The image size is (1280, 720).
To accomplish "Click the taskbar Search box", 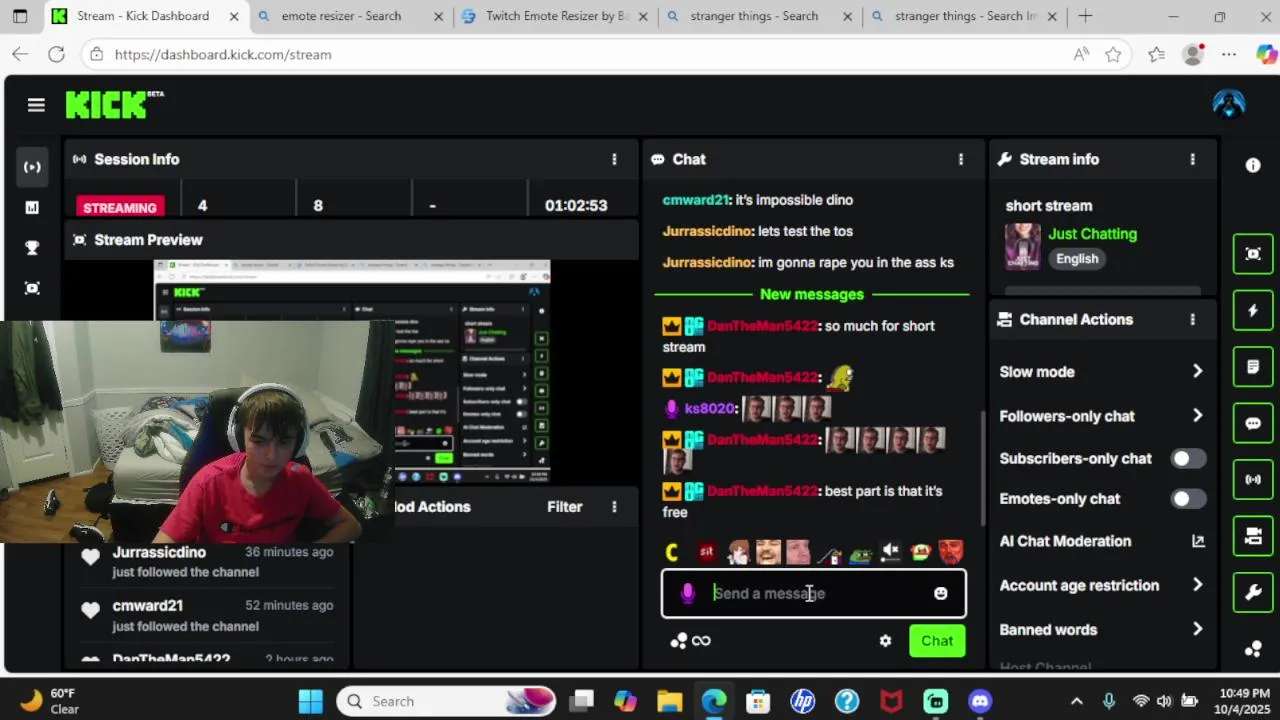I will [446, 701].
